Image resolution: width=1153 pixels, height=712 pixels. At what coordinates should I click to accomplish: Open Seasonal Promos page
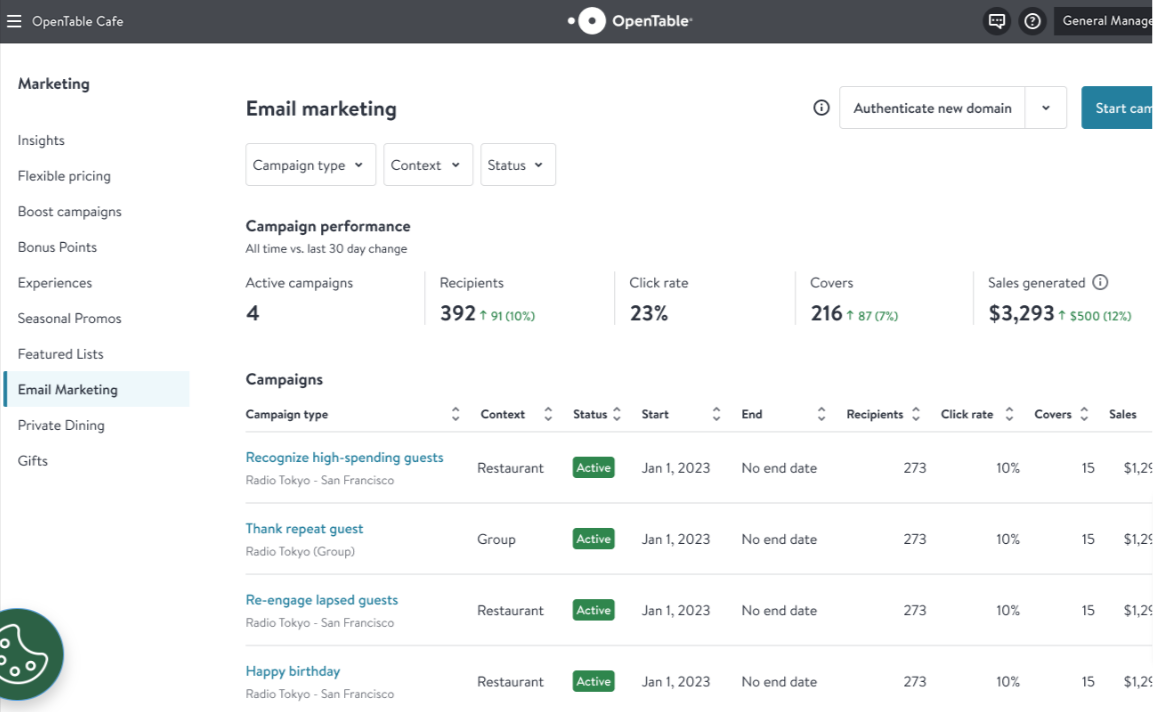tap(70, 318)
